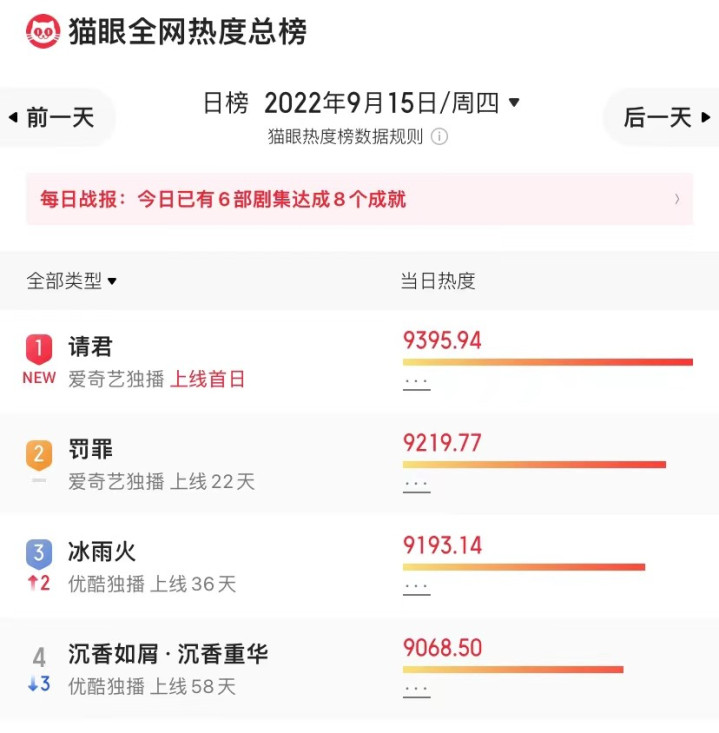
Task: Click the rank 3 blue badge
Action: pos(38,553)
